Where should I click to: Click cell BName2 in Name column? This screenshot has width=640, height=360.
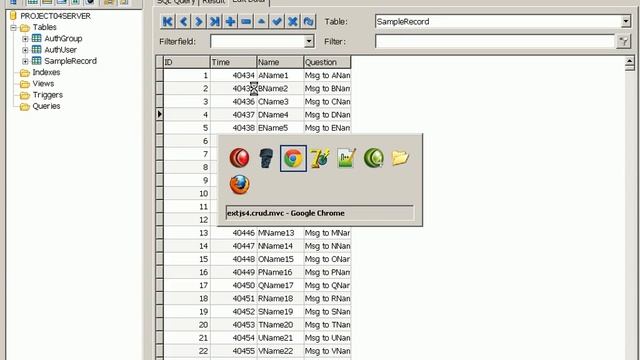280,88
